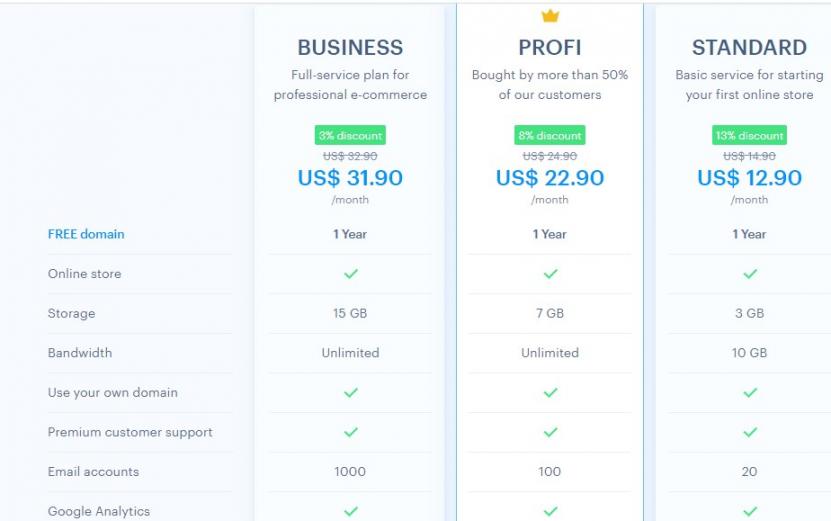Image resolution: width=831 pixels, height=521 pixels.
Task: Click Premium customer support checkmark for PROFI
Action: (550, 433)
